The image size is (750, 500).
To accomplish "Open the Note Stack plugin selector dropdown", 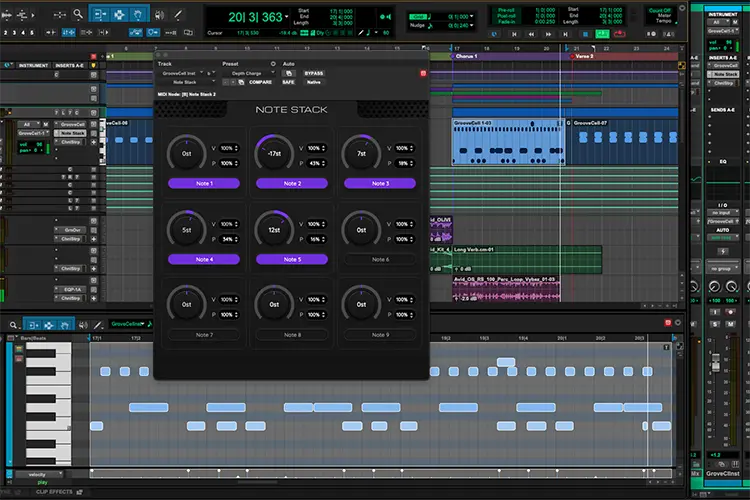I will pyautogui.click(x=188, y=82).
